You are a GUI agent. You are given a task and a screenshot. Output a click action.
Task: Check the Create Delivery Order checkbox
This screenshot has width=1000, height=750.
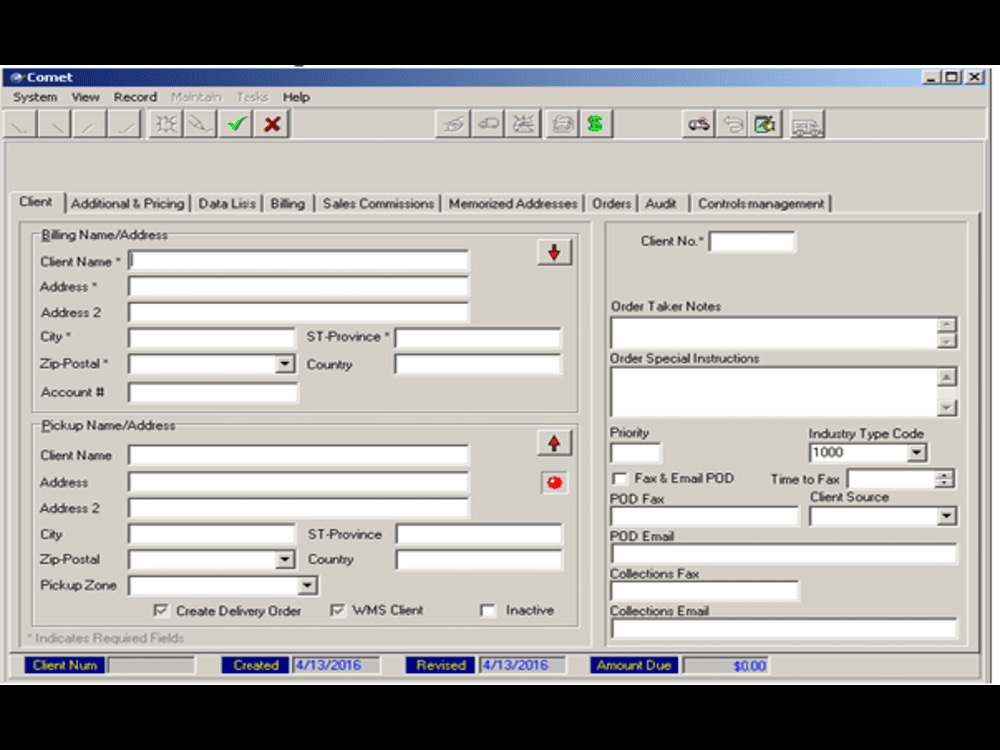pos(161,610)
